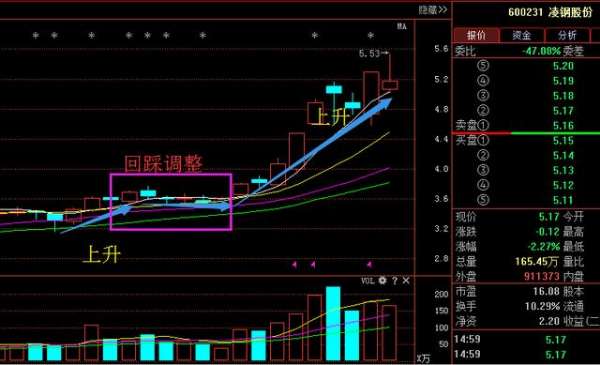Select the stock title 600231 凌钢股份
Image resolution: width=600 pixels, height=365 pixels.
click(x=550, y=12)
